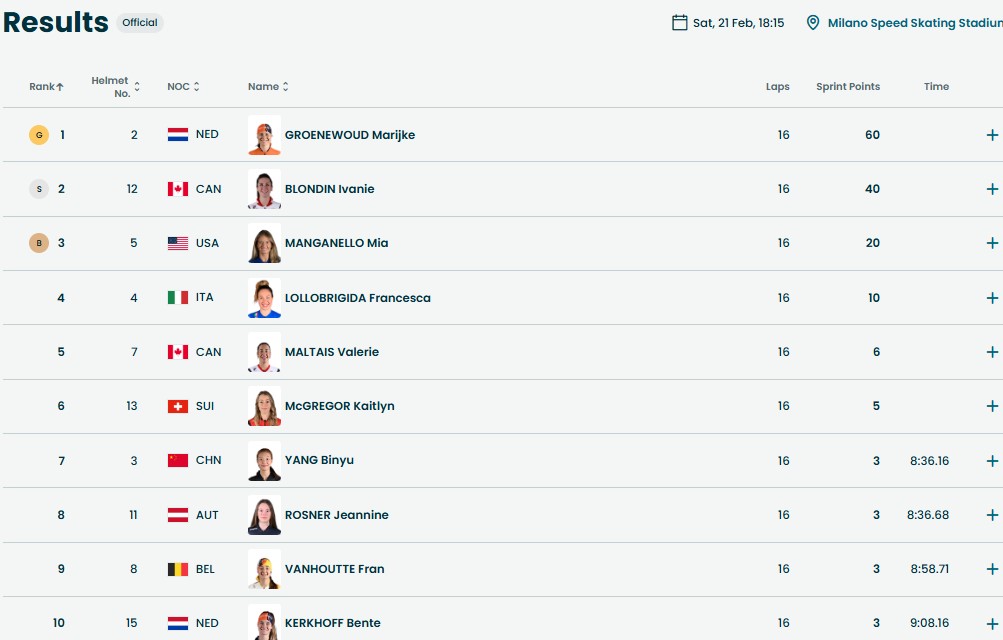
Task: Click the Switzerland flag icon
Action: (x=178, y=406)
